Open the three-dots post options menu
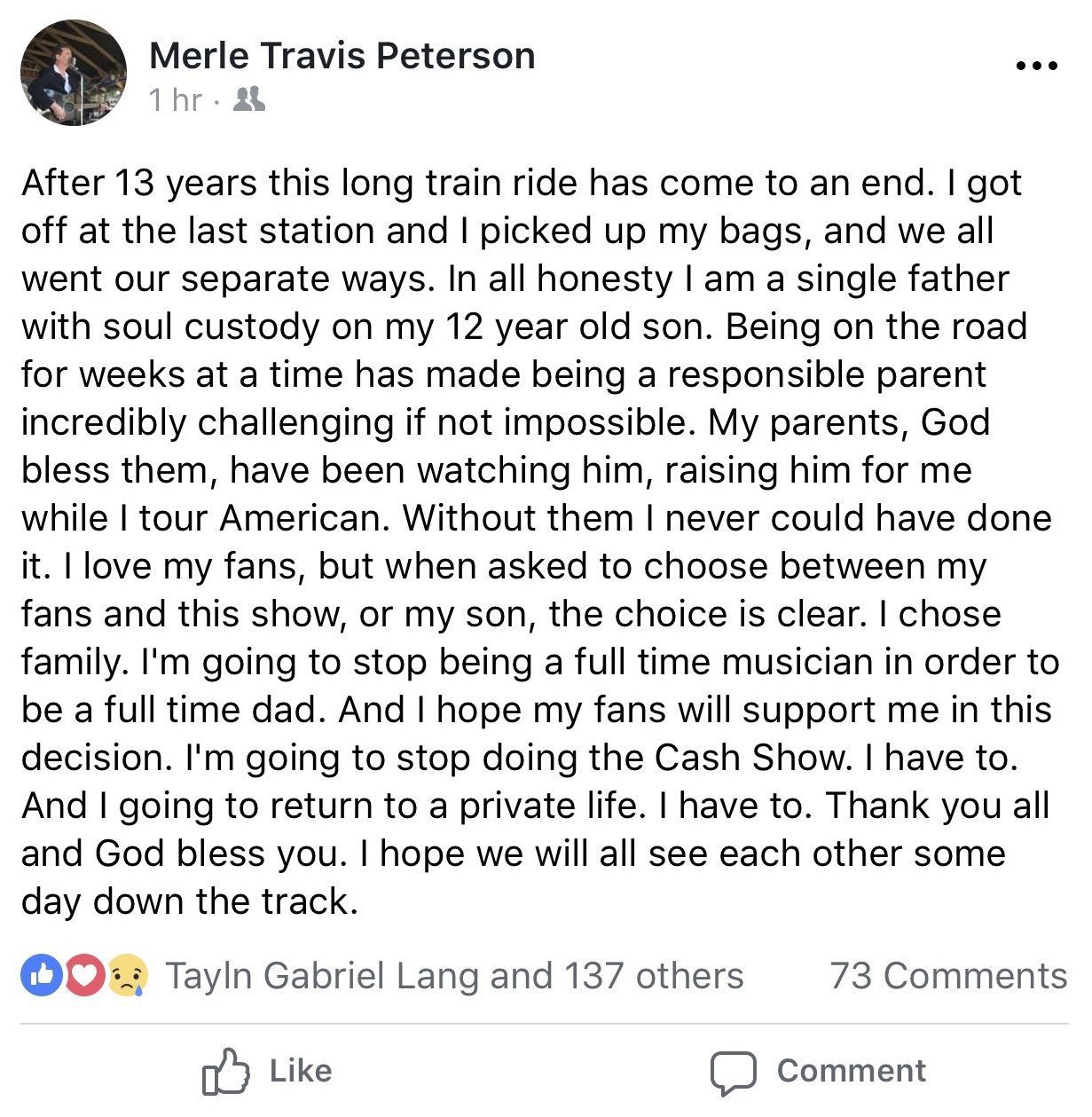Image resolution: width=1092 pixels, height=1117 pixels. [x=1036, y=66]
